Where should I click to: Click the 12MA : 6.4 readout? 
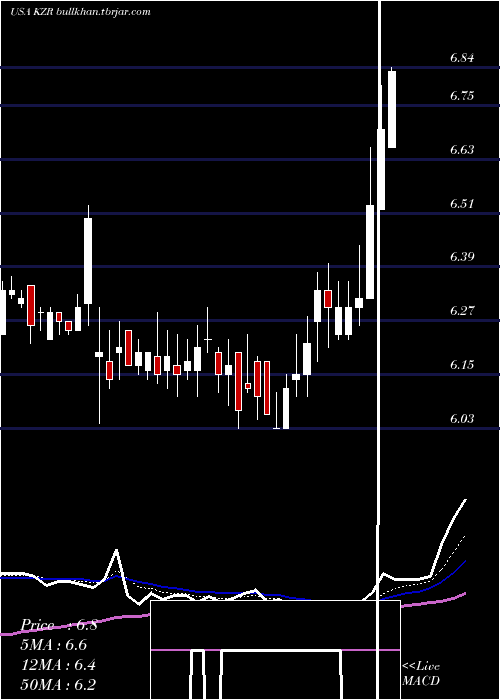point(58,665)
